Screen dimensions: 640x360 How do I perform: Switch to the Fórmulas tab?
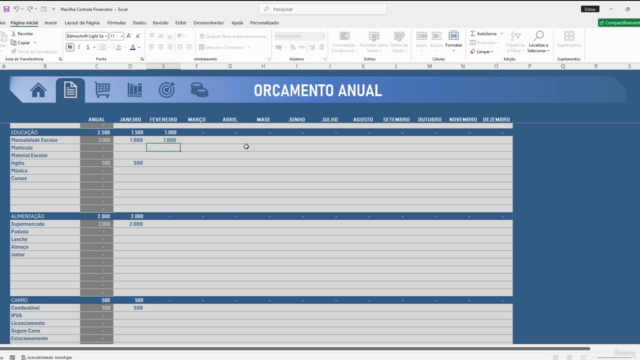tap(116, 23)
